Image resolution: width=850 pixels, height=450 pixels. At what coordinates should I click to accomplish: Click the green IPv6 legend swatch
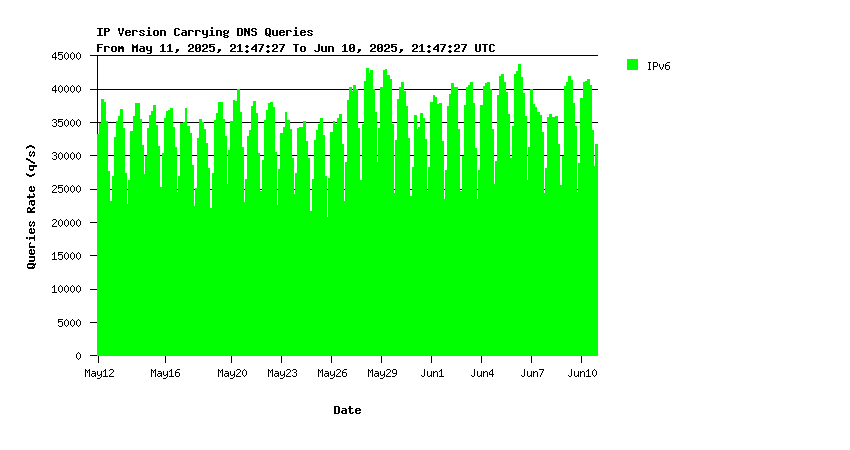click(x=632, y=65)
